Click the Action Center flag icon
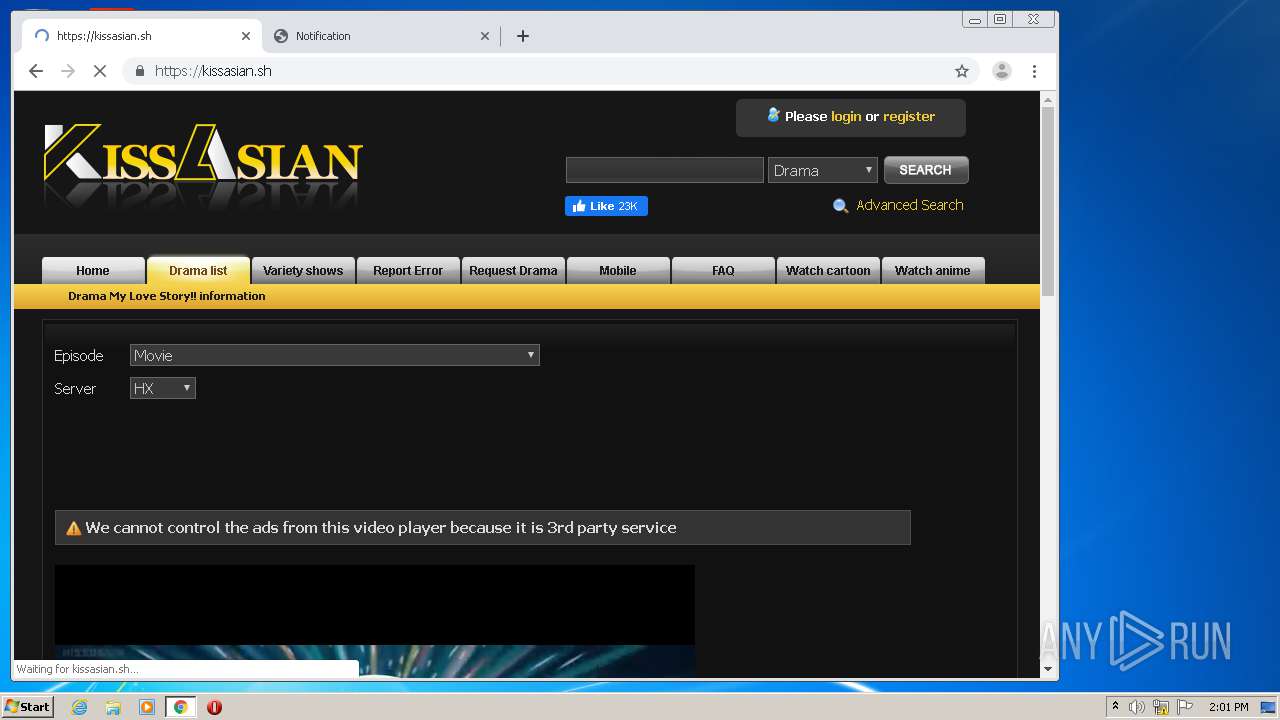The width and height of the screenshot is (1280, 720). point(1185,707)
